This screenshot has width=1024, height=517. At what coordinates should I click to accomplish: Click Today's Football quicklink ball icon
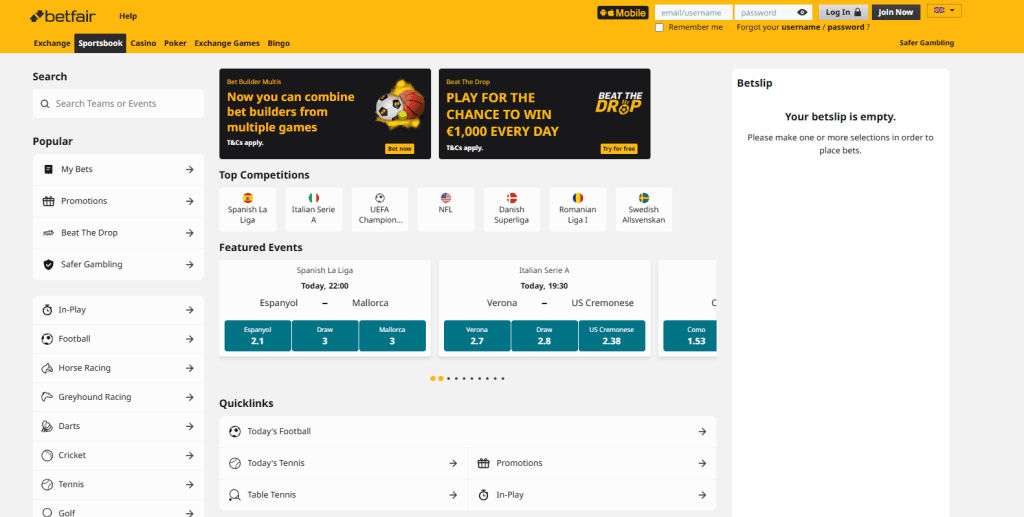coord(235,431)
